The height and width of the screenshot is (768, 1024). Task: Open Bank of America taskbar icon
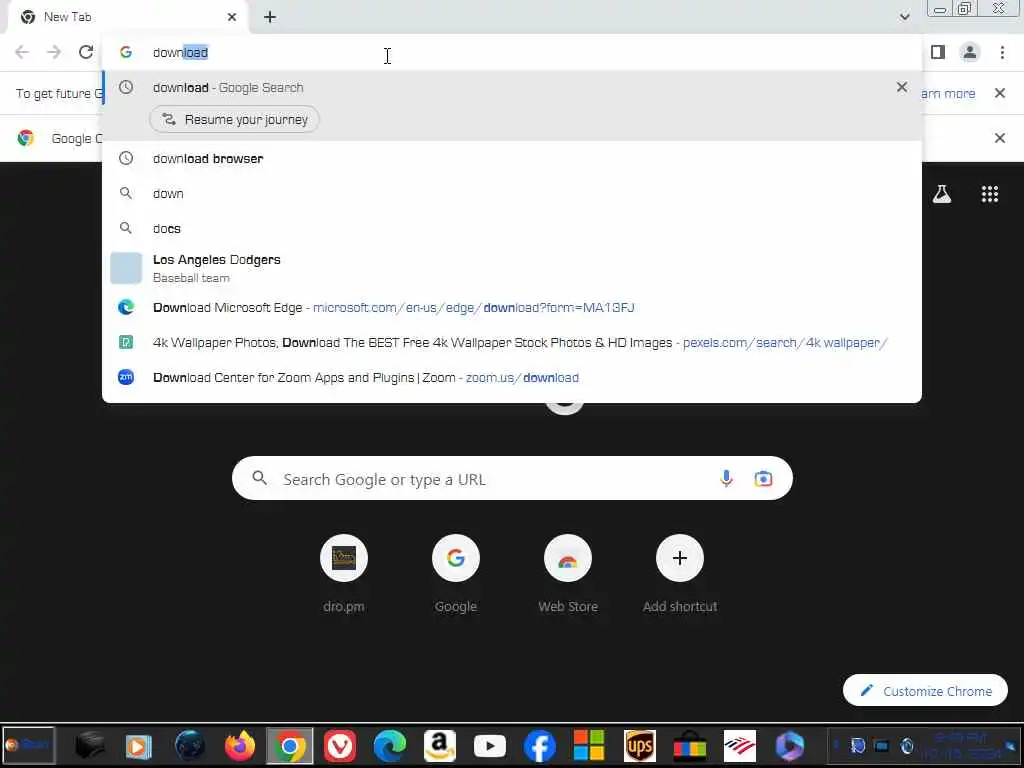click(x=740, y=746)
